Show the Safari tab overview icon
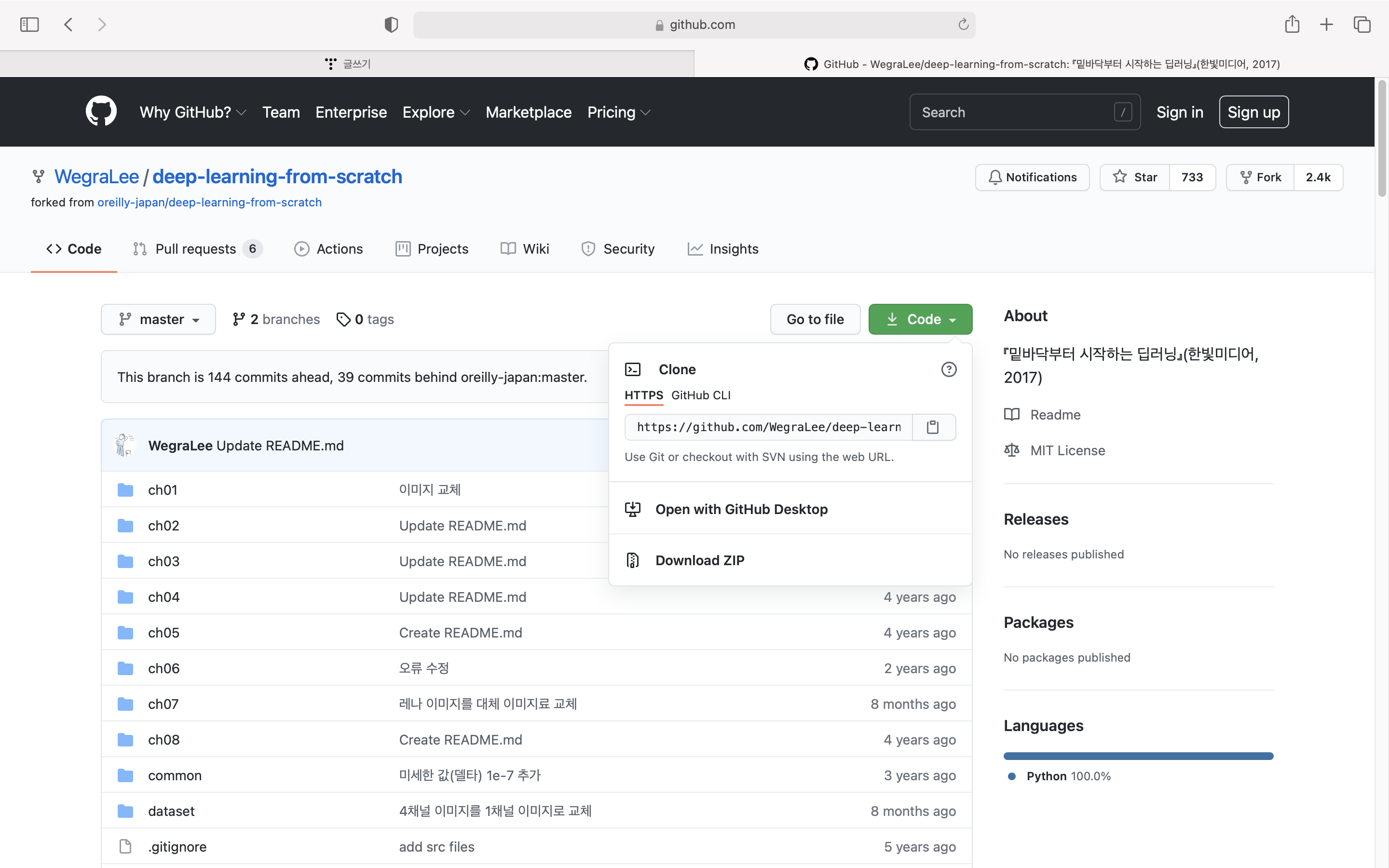This screenshot has height=868, width=1389. tap(1362, 24)
